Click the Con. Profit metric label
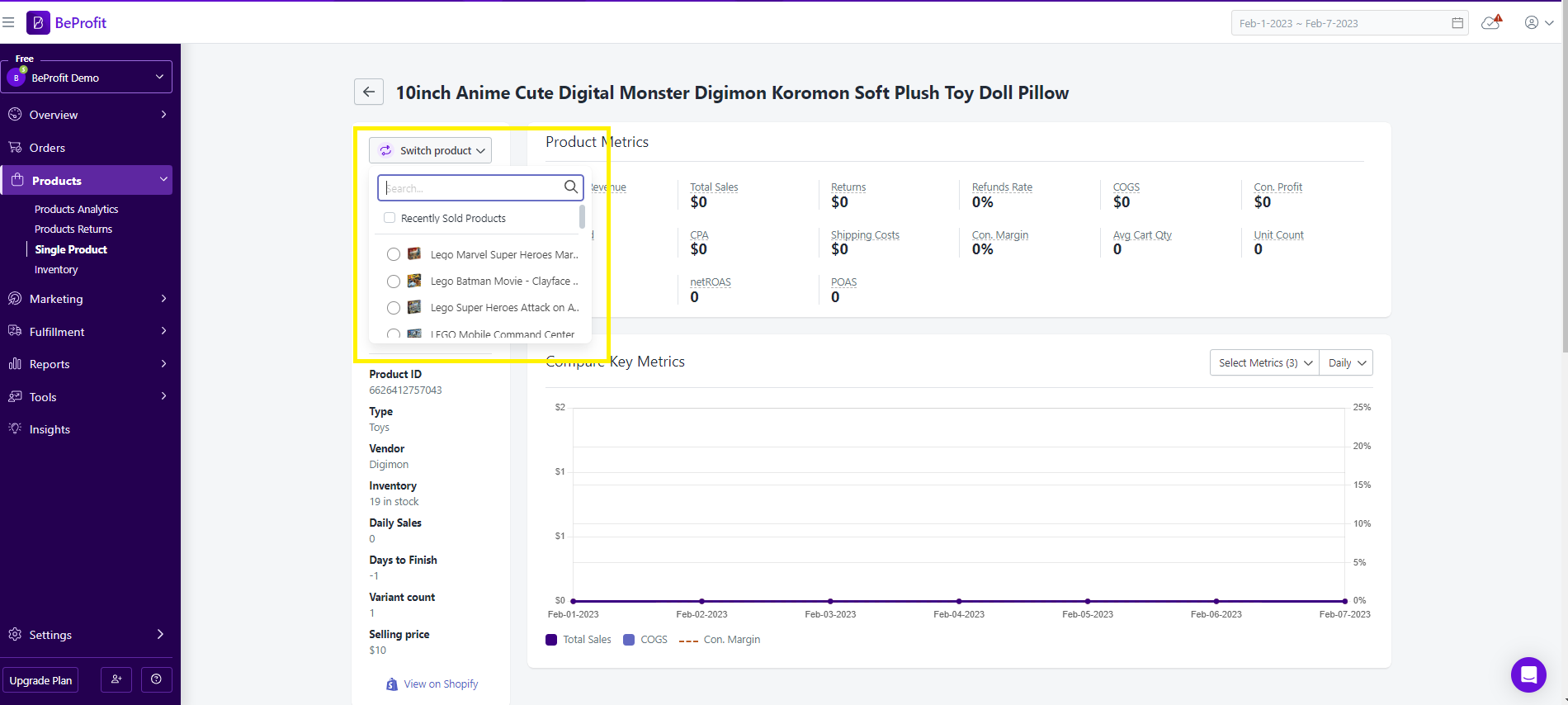Viewport: 1568px width, 705px height. 1278,187
